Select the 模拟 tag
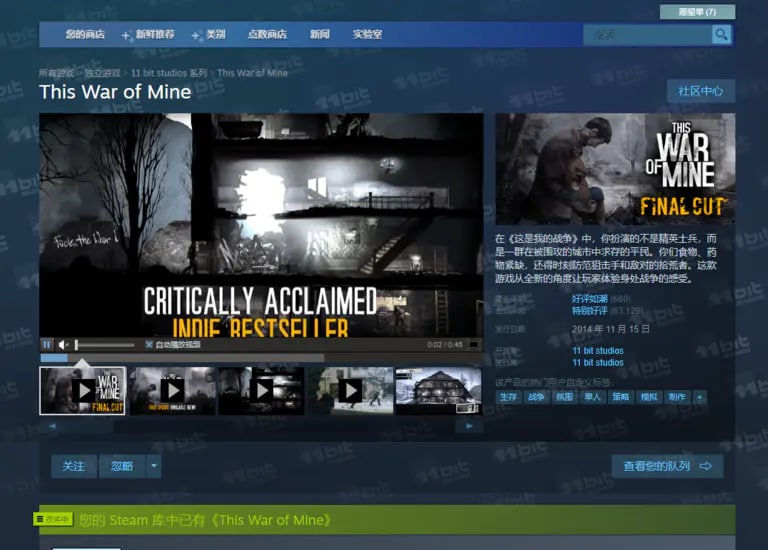The height and width of the screenshot is (550, 768). click(x=649, y=397)
